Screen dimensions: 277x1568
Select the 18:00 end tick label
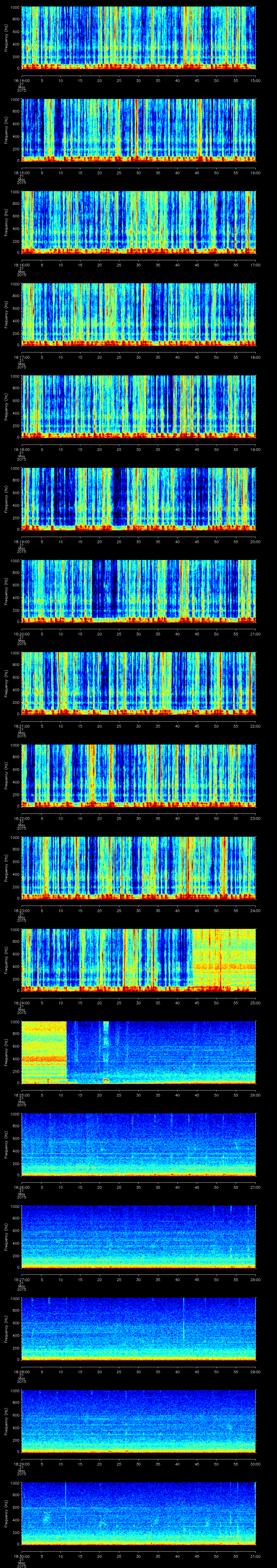[256, 357]
